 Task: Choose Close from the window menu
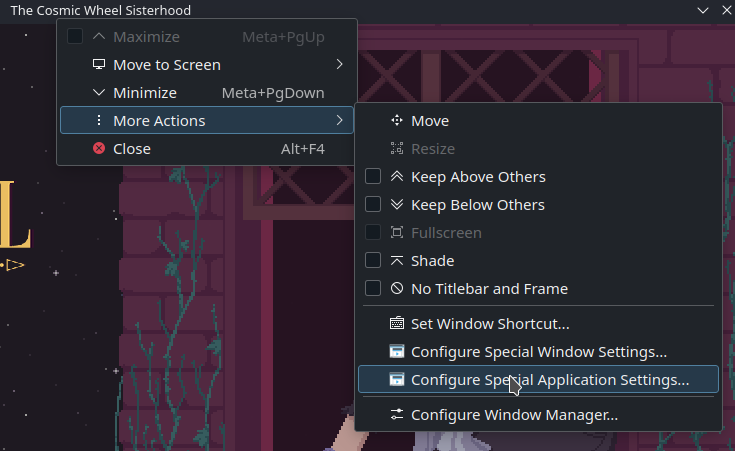tap(207, 149)
